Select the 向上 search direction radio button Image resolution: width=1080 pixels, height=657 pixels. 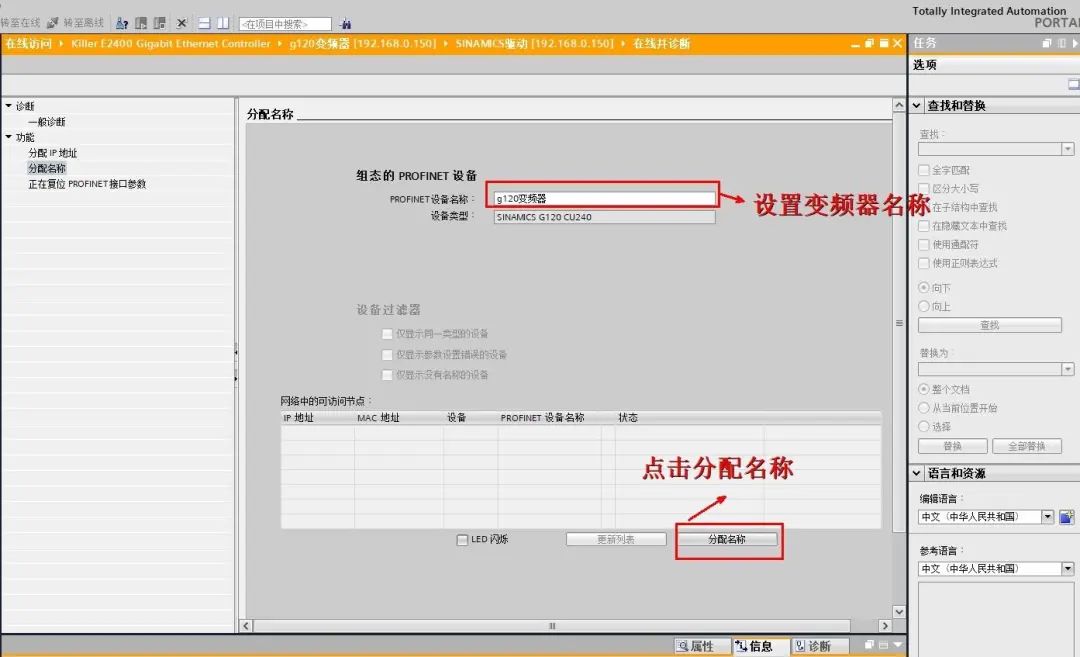pos(924,306)
